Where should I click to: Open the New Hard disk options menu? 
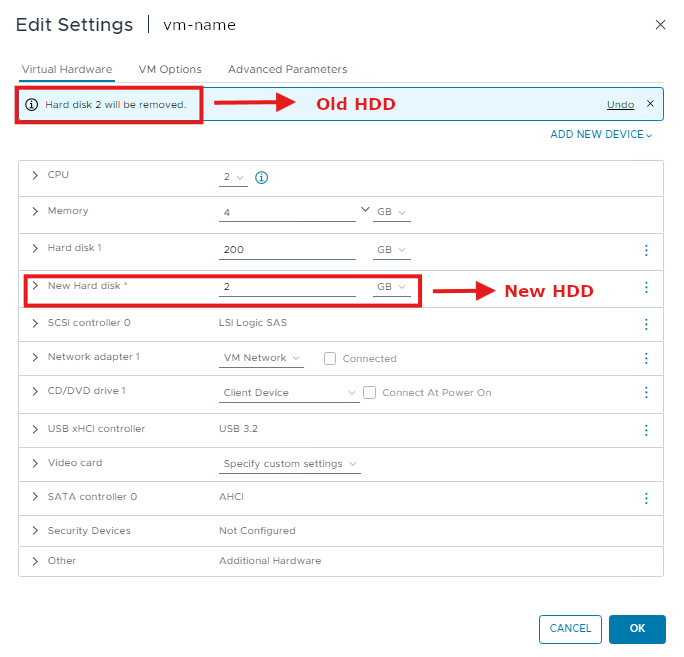pyautogui.click(x=646, y=288)
